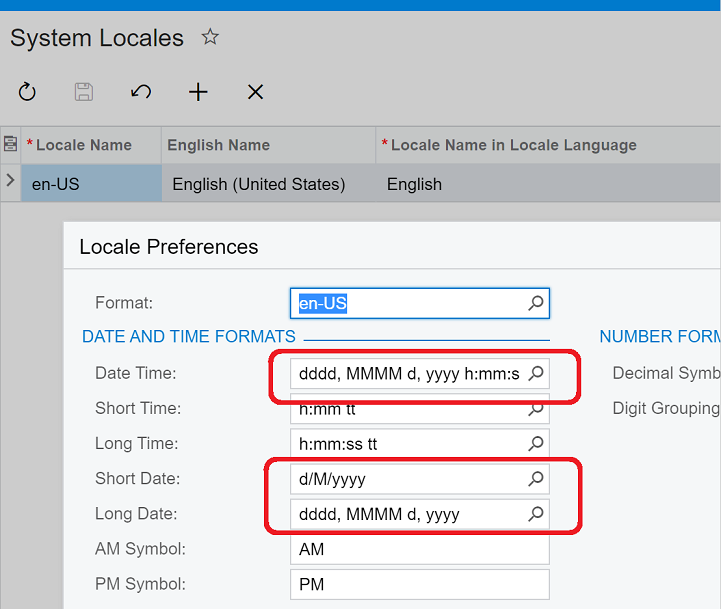
Task: Click the Locale Preferences dialog title
Action: (x=169, y=247)
